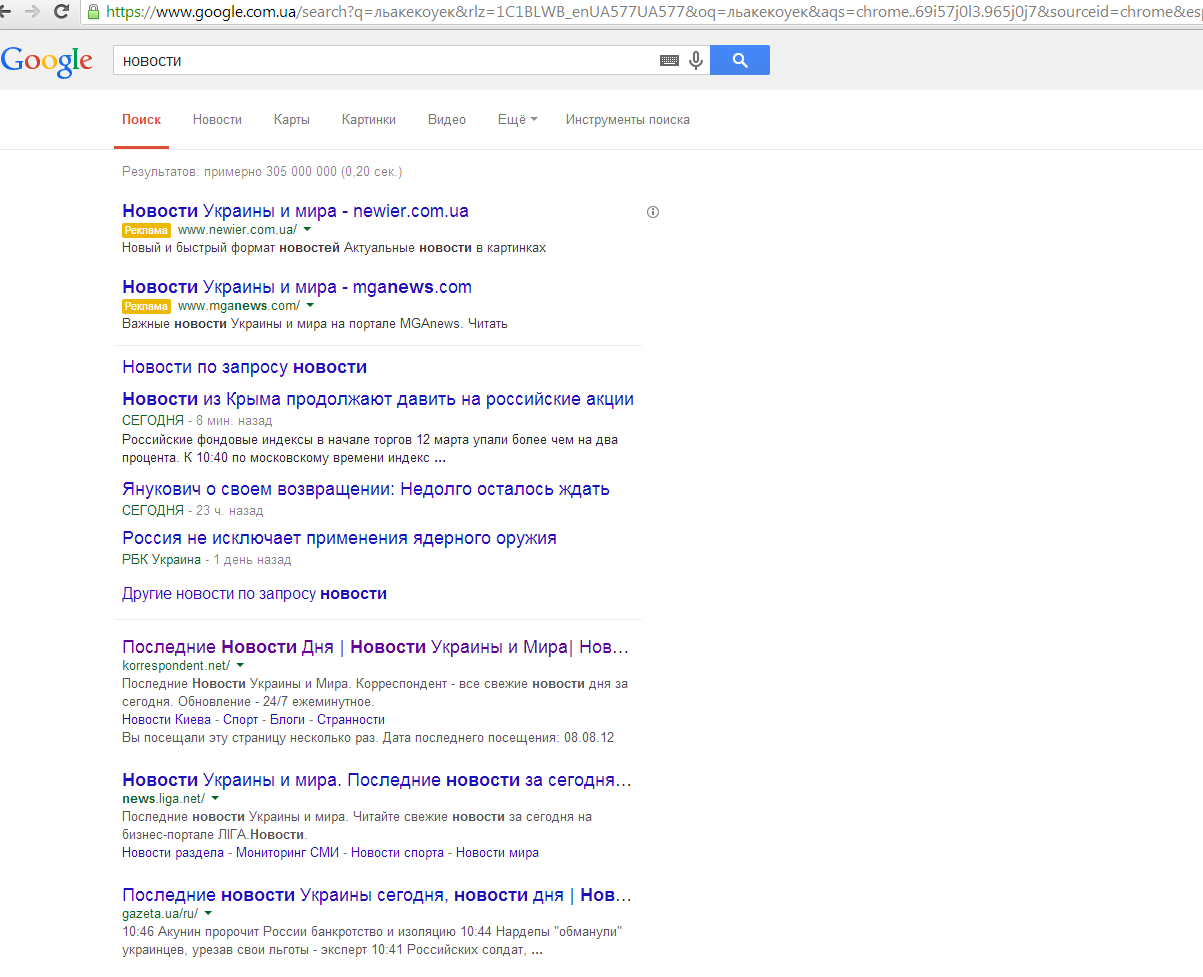This screenshot has height=977, width=1203.
Task: Open the Странности sitelink
Action: click(x=351, y=720)
